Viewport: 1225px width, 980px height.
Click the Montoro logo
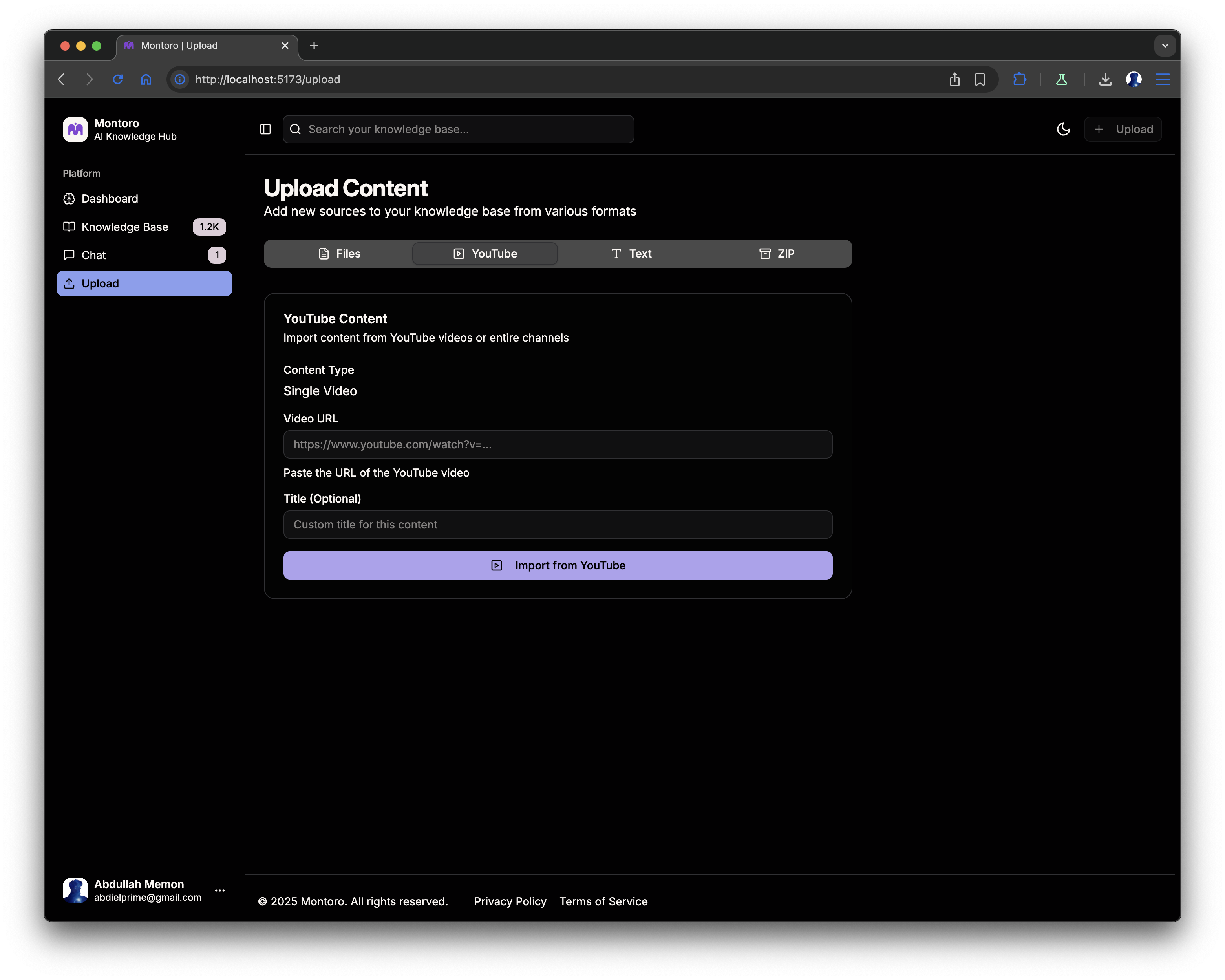click(x=75, y=130)
